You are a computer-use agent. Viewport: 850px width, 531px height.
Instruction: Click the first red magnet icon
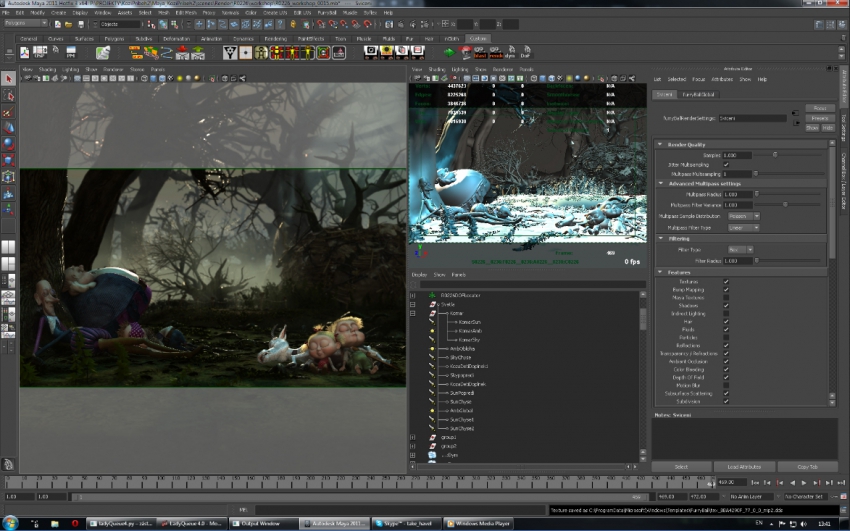321,24
